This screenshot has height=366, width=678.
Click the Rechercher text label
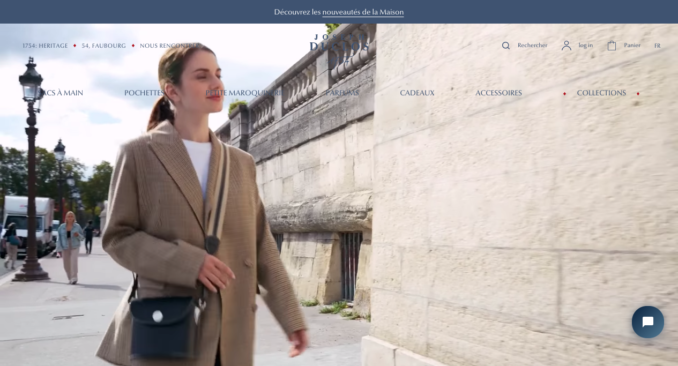point(532,45)
